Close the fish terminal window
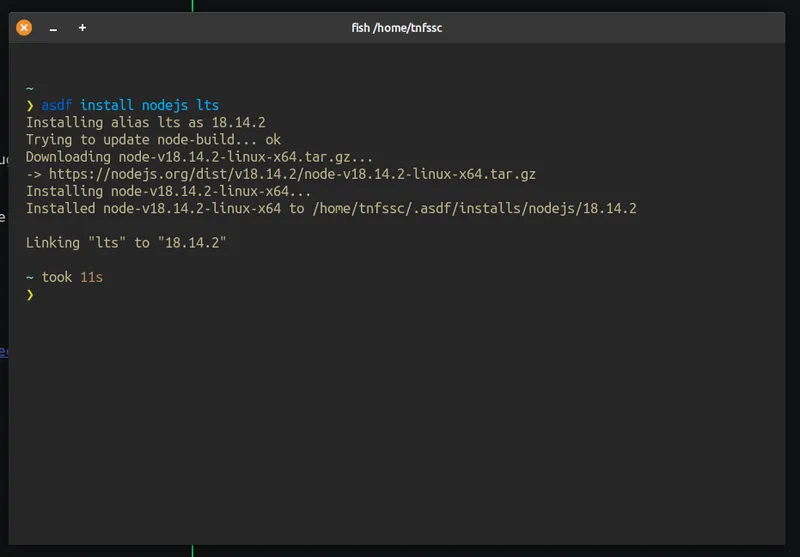The image size is (800, 557). pyautogui.click(x=24, y=28)
